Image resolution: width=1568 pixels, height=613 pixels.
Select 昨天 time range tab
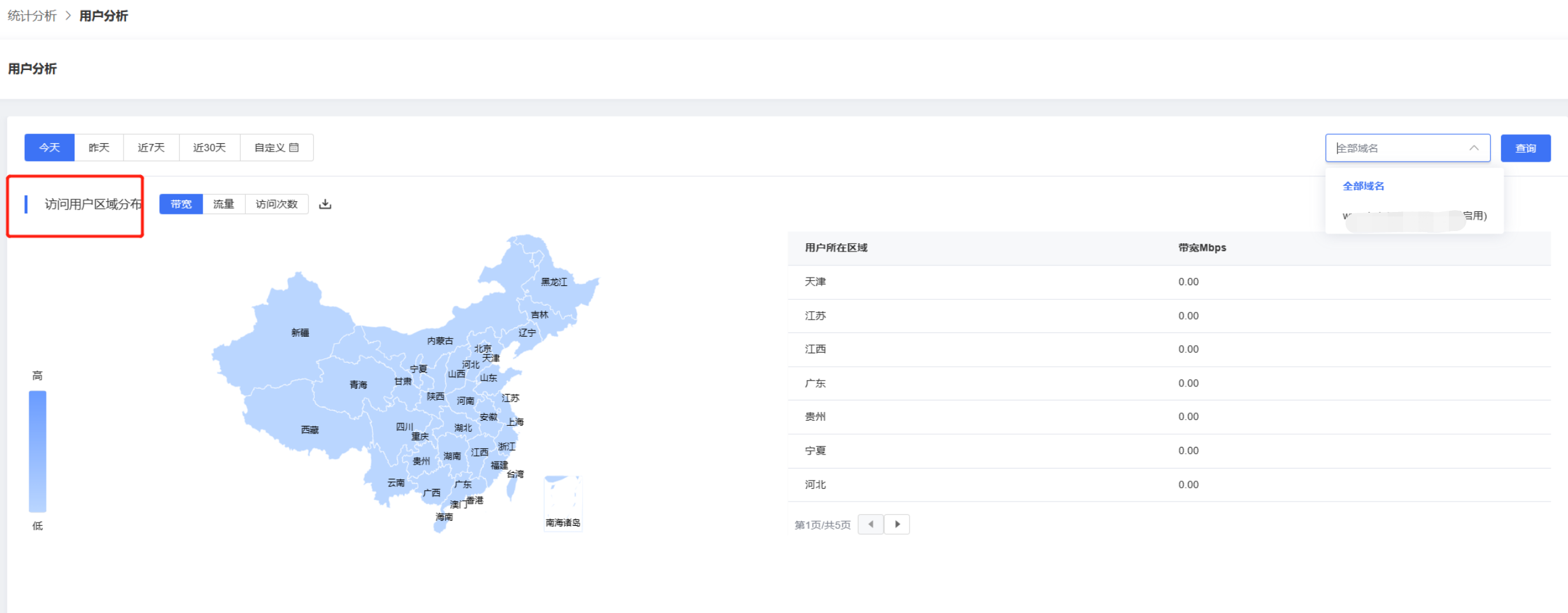tap(99, 148)
